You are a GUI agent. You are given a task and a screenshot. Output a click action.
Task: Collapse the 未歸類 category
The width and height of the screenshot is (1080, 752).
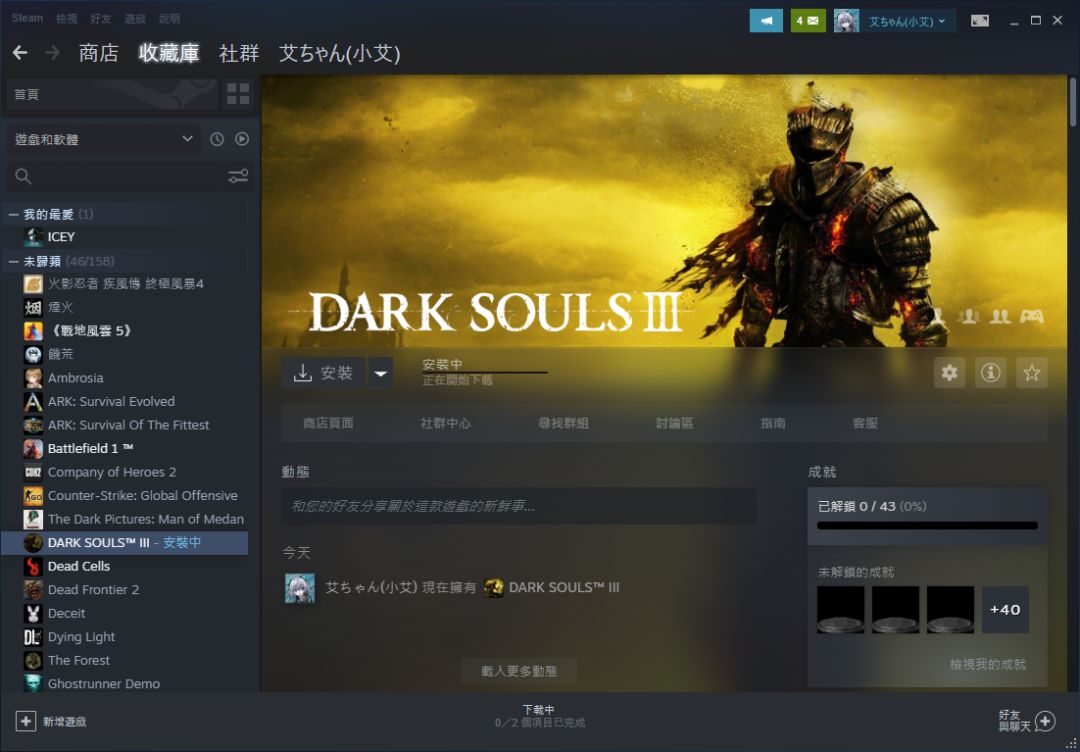tap(14, 262)
